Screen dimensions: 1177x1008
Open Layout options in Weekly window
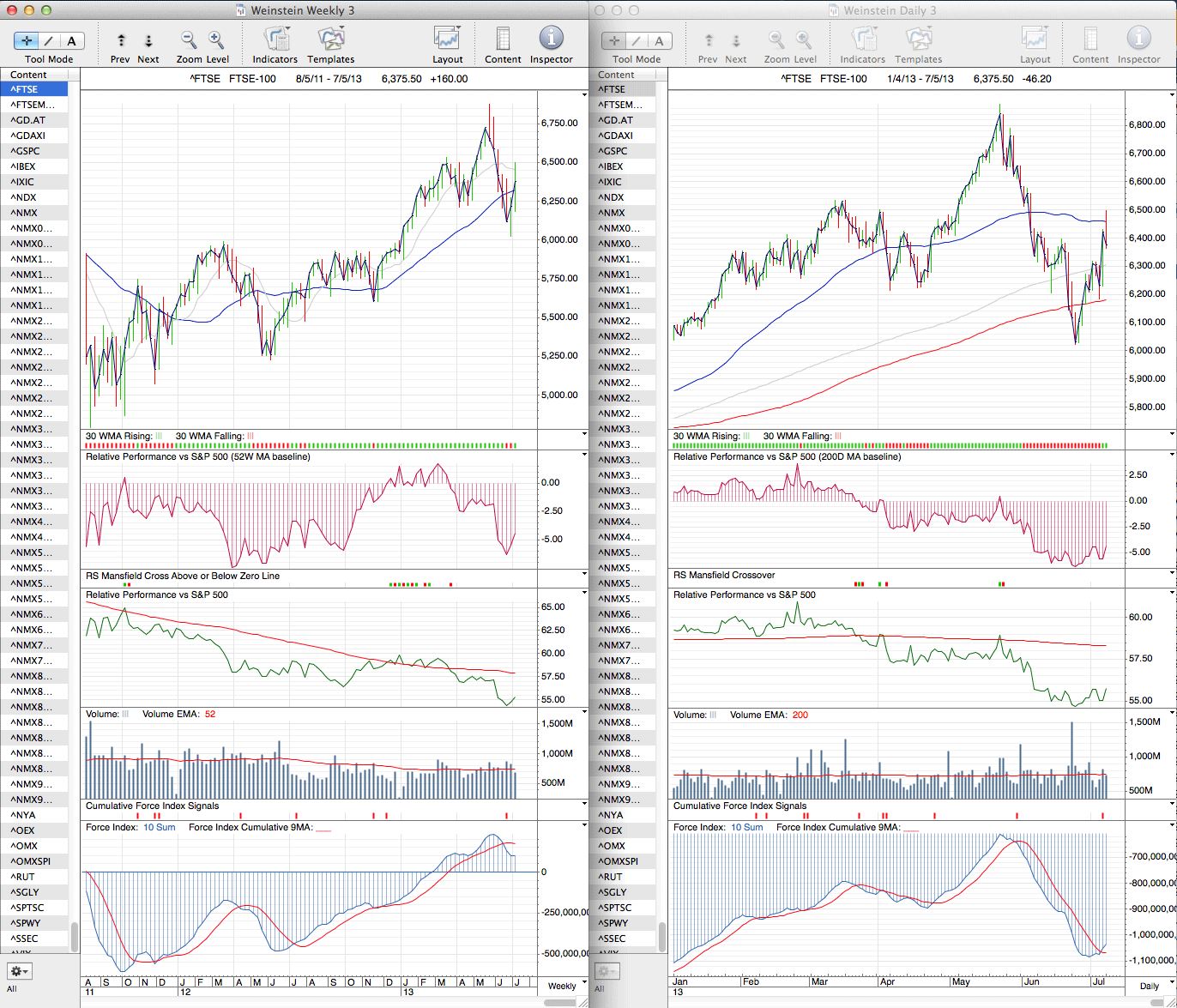pyautogui.click(x=447, y=39)
